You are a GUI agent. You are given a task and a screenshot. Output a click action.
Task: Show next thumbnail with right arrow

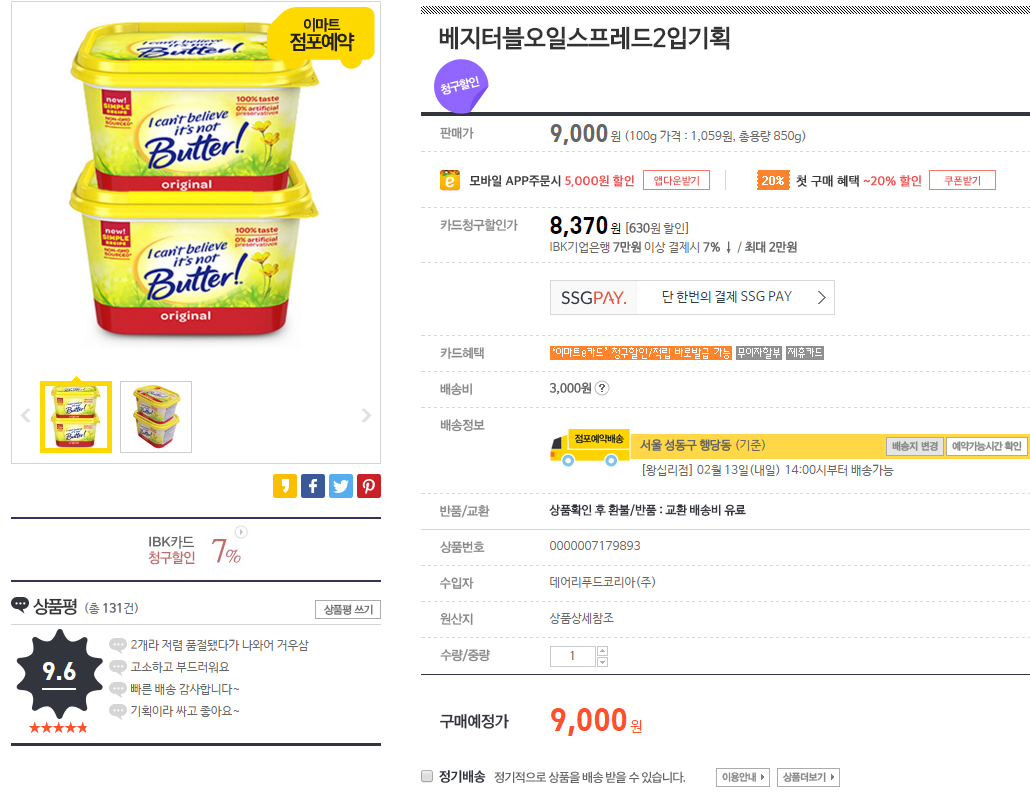[x=366, y=416]
